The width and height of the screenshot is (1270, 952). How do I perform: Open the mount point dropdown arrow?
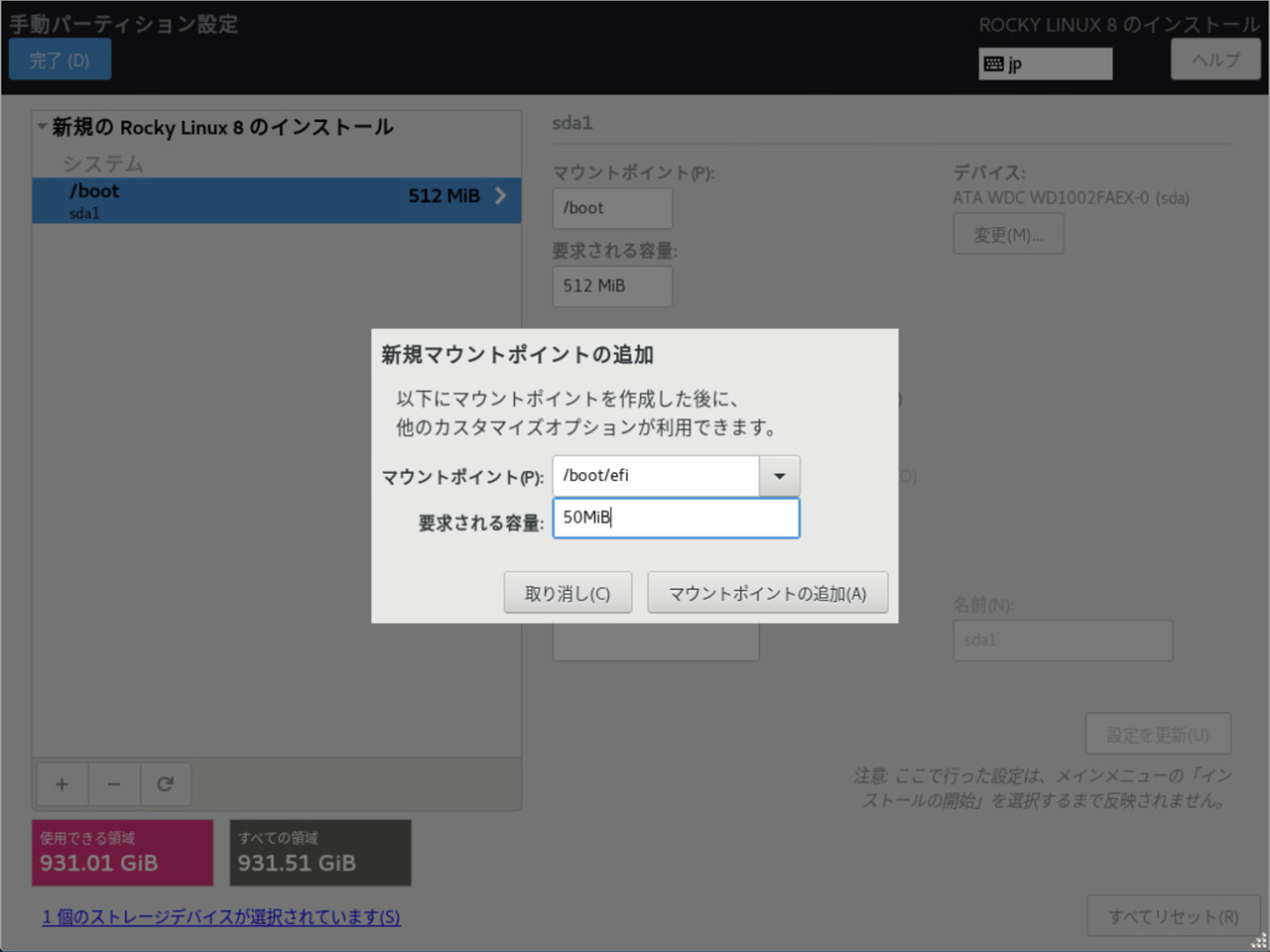pyautogui.click(x=779, y=476)
